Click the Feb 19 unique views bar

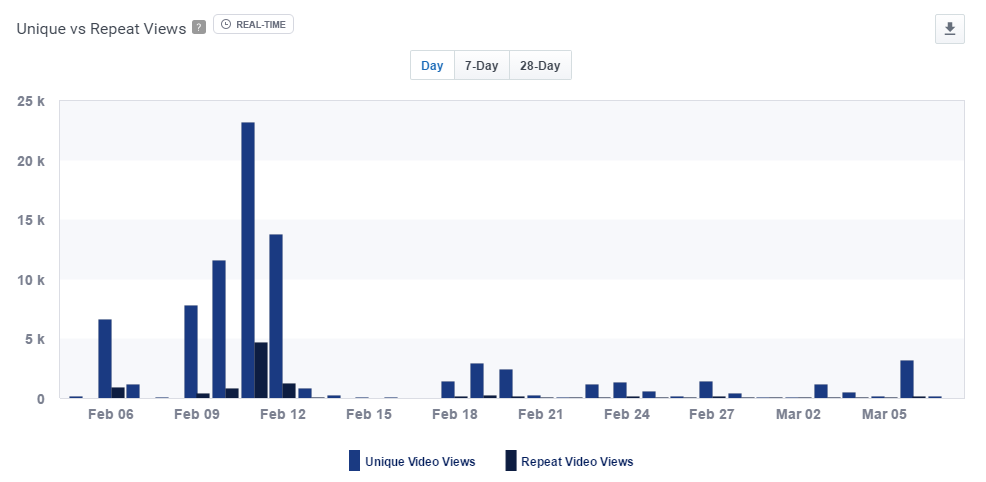pyautogui.click(x=477, y=380)
